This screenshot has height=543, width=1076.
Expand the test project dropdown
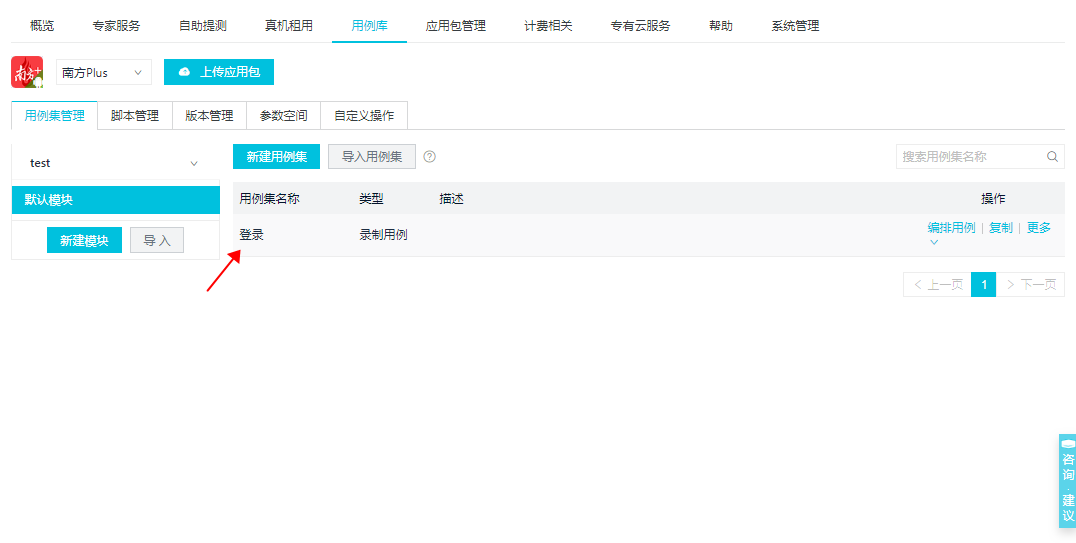(x=115, y=163)
